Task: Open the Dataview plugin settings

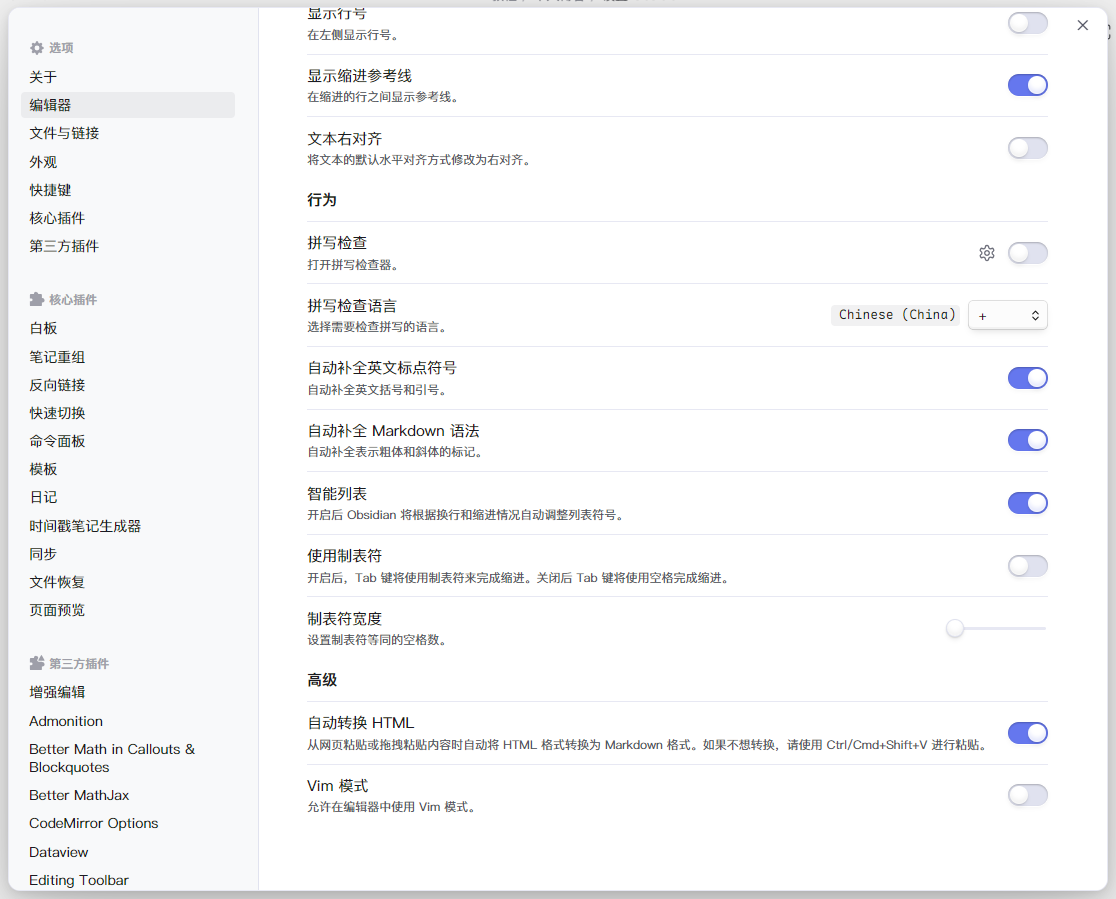Action: (58, 852)
